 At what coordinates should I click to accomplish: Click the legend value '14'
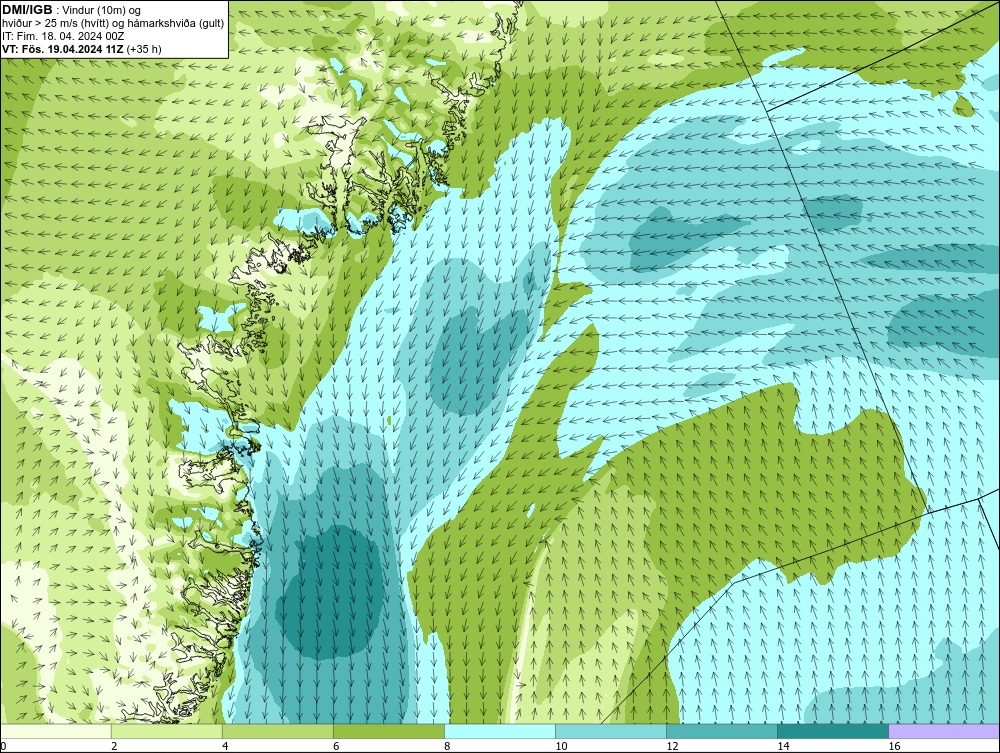[x=783, y=746]
